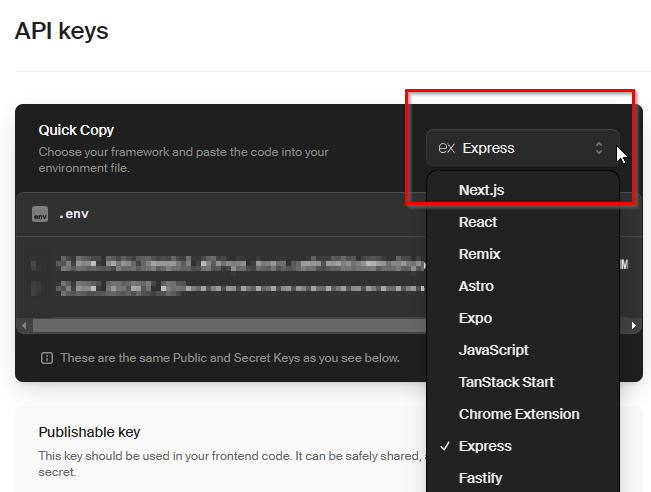This screenshot has width=651, height=492.
Task: Click the first blurred env key line
Action: point(241,264)
